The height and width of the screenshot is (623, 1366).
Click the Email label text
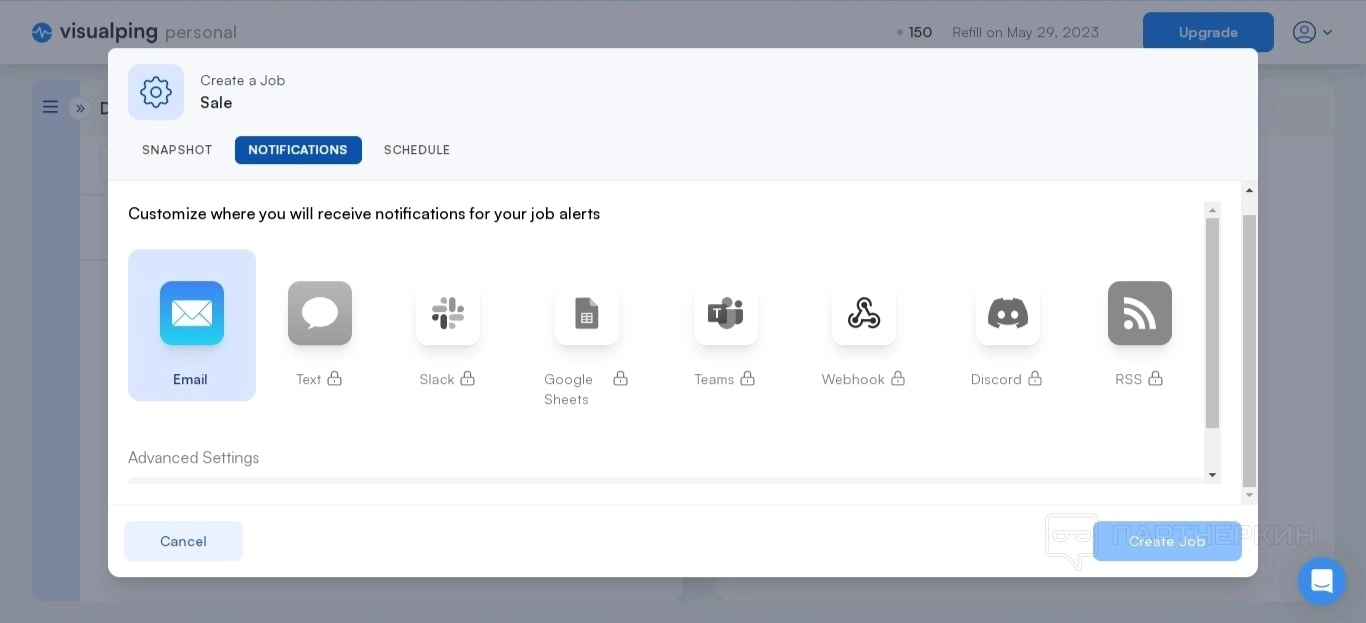tap(190, 379)
